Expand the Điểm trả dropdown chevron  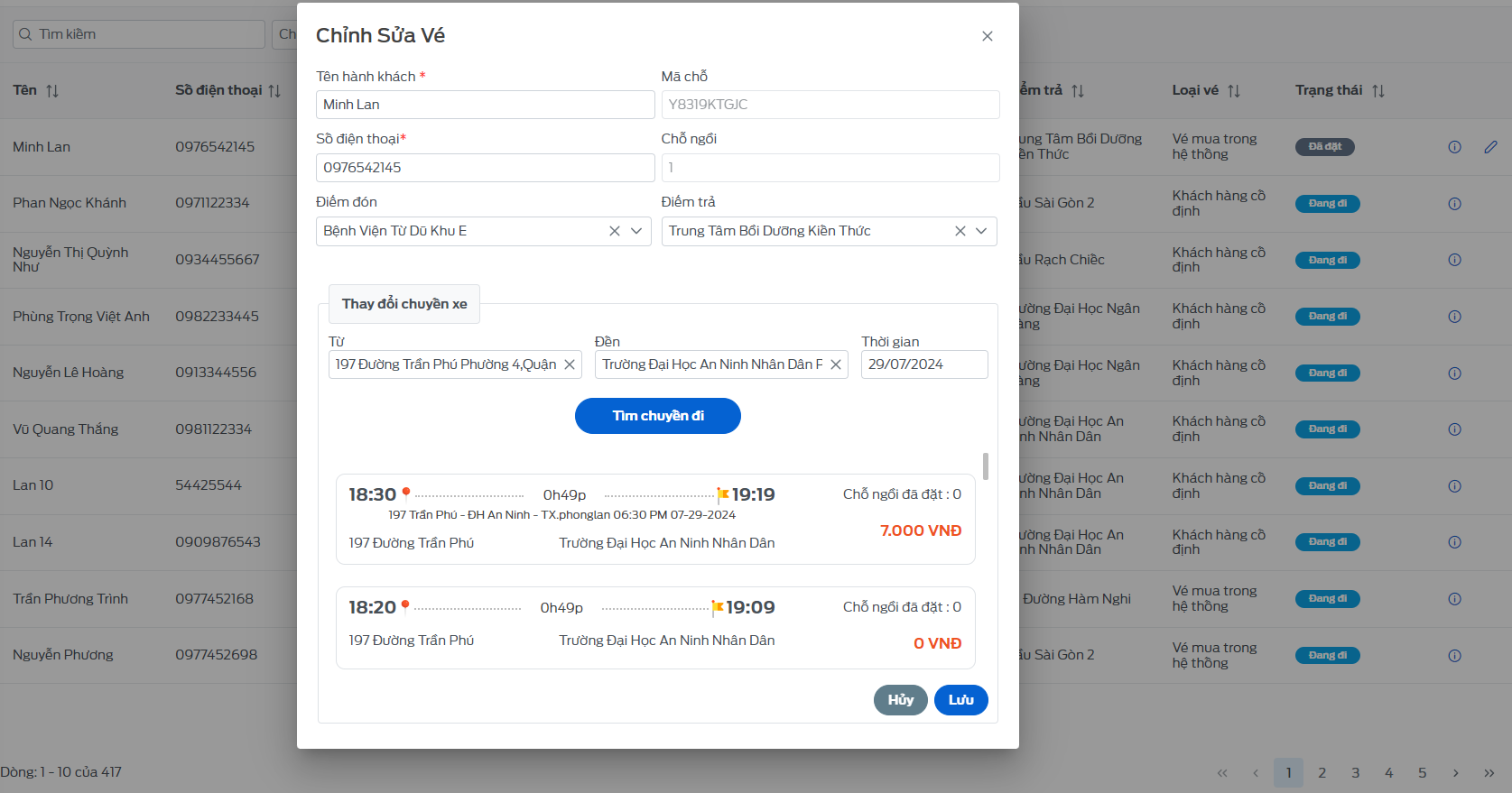tap(981, 231)
